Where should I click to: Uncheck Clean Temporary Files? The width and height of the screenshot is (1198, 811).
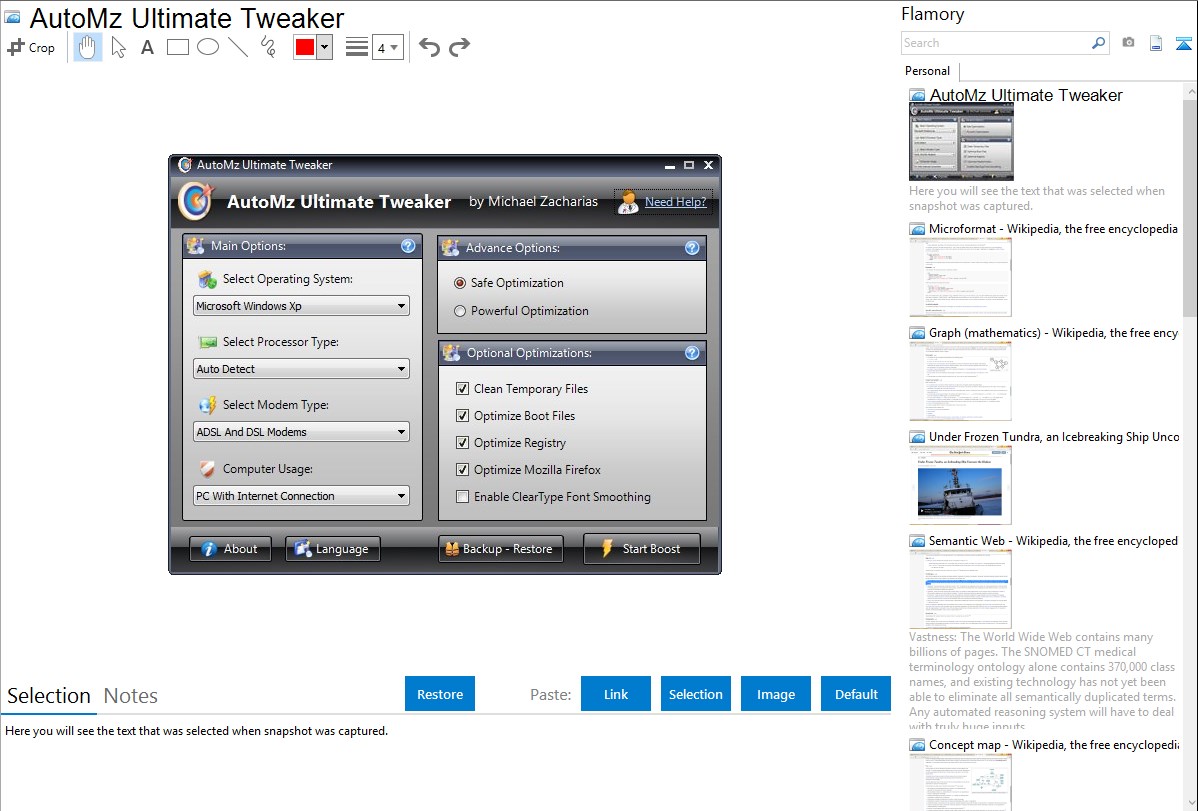[x=462, y=388]
